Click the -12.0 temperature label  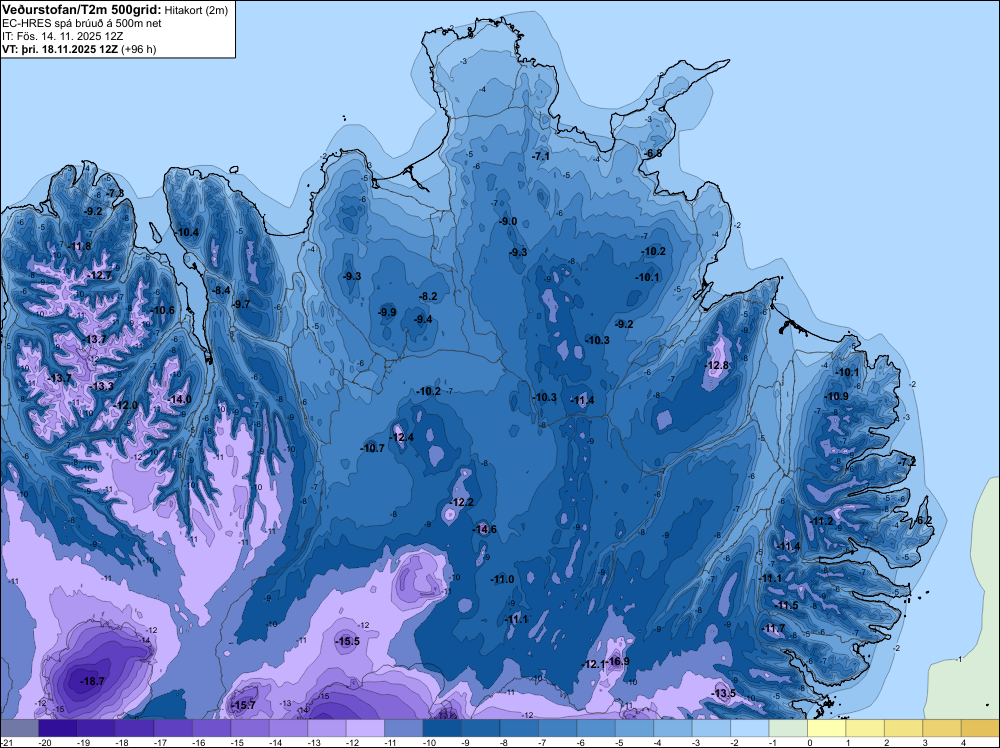(x=126, y=406)
